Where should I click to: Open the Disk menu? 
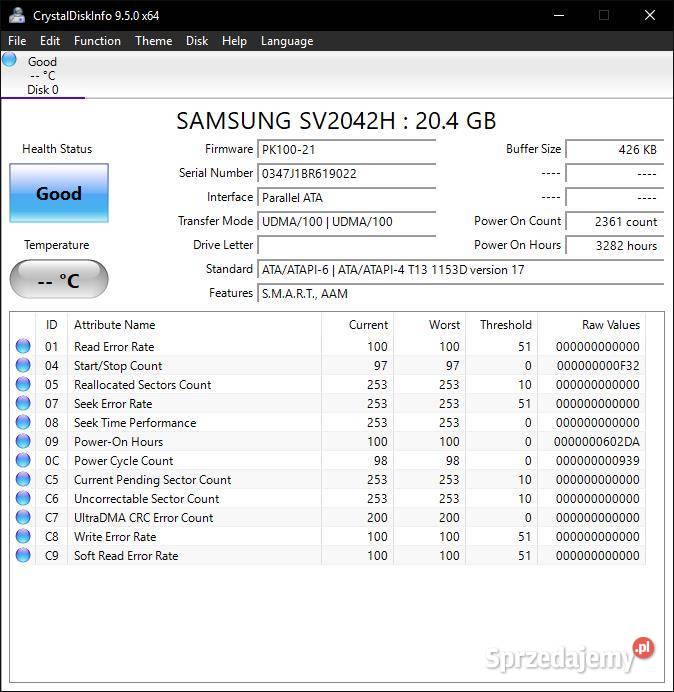click(197, 41)
